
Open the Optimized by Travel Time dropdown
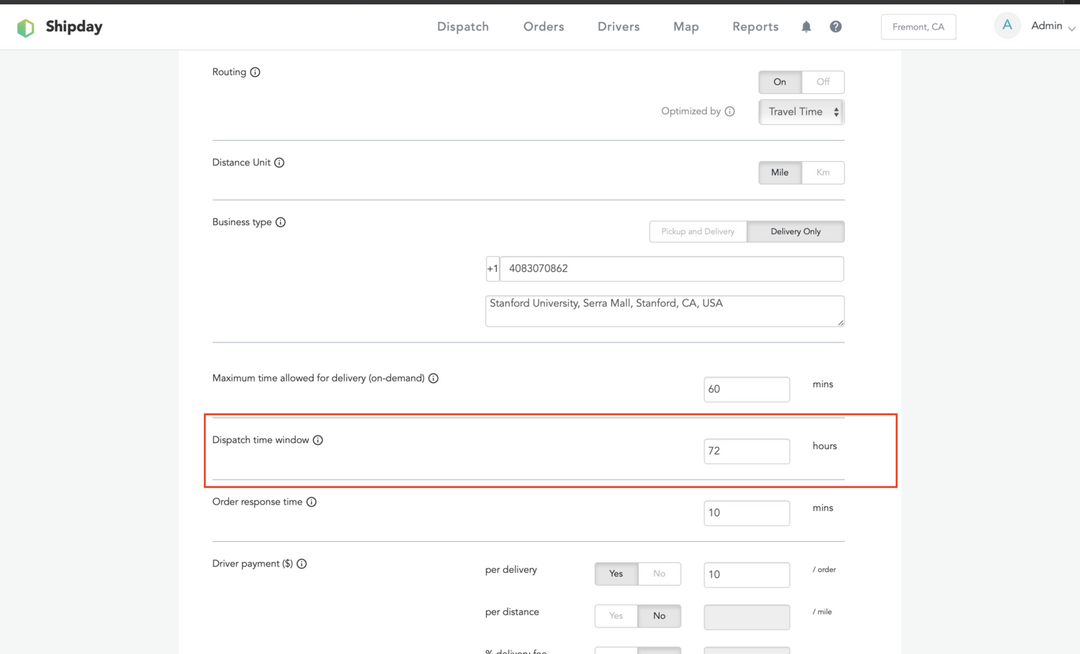[x=802, y=112]
